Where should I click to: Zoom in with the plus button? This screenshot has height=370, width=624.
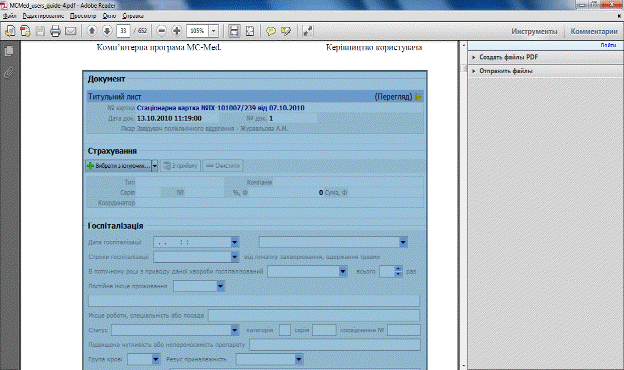pyautogui.click(x=177, y=31)
